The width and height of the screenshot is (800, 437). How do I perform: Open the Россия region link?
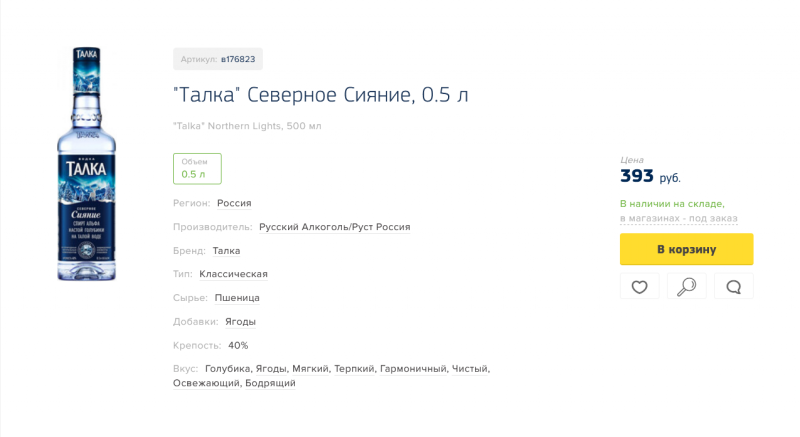coord(234,203)
